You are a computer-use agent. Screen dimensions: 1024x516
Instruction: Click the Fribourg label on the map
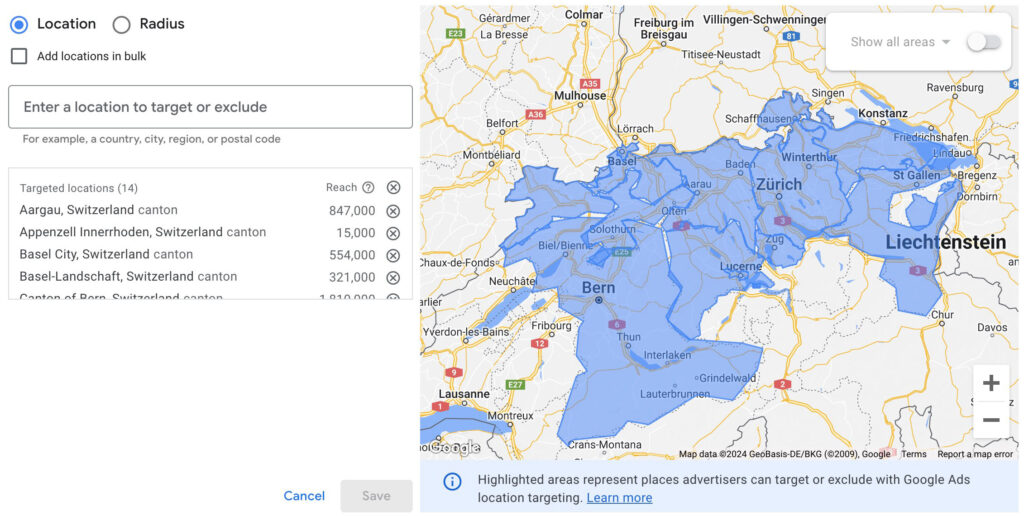(552, 325)
